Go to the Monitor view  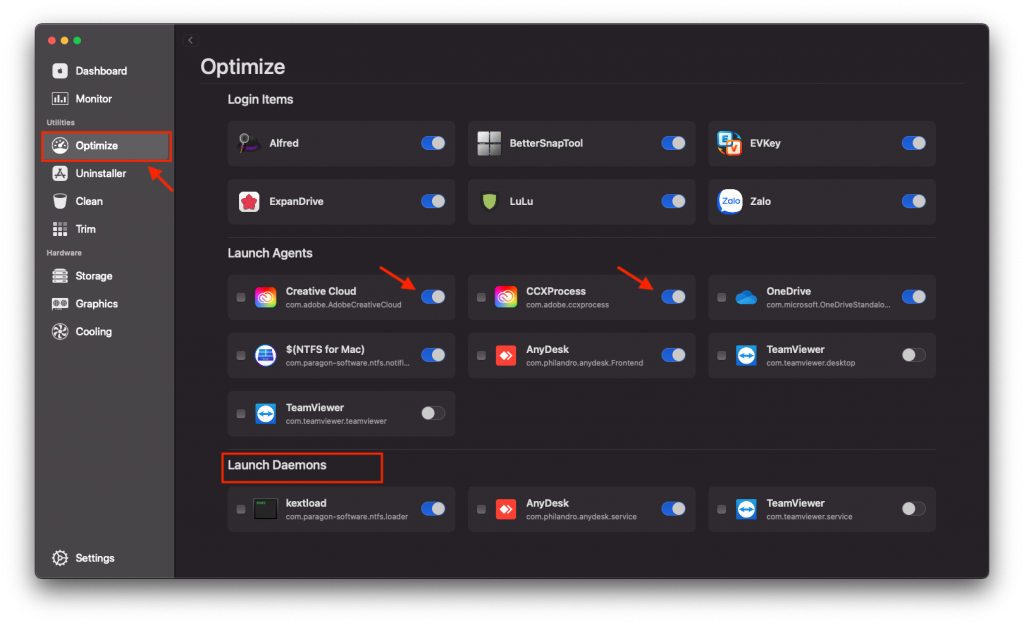tap(93, 99)
